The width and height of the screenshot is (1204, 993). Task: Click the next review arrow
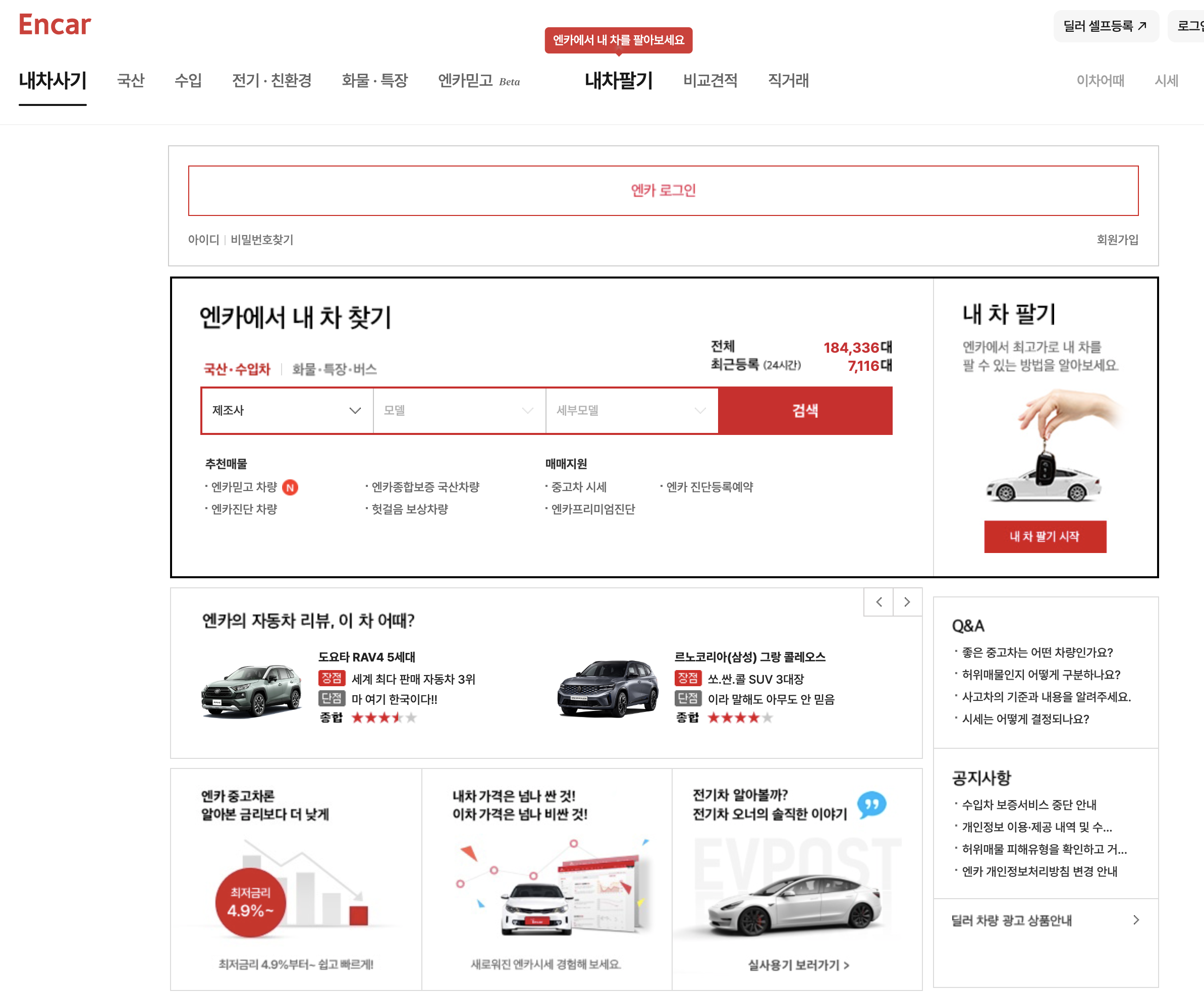(907, 602)
